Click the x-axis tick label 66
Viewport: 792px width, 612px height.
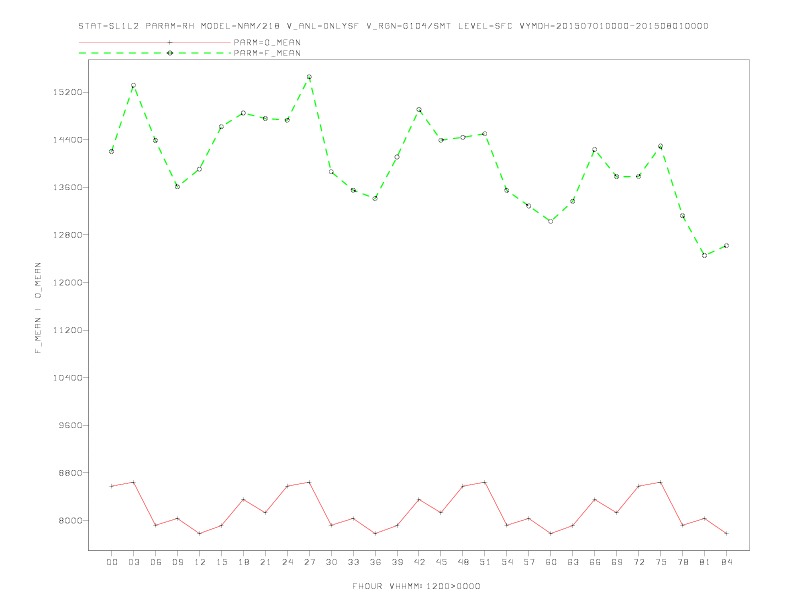595,562
